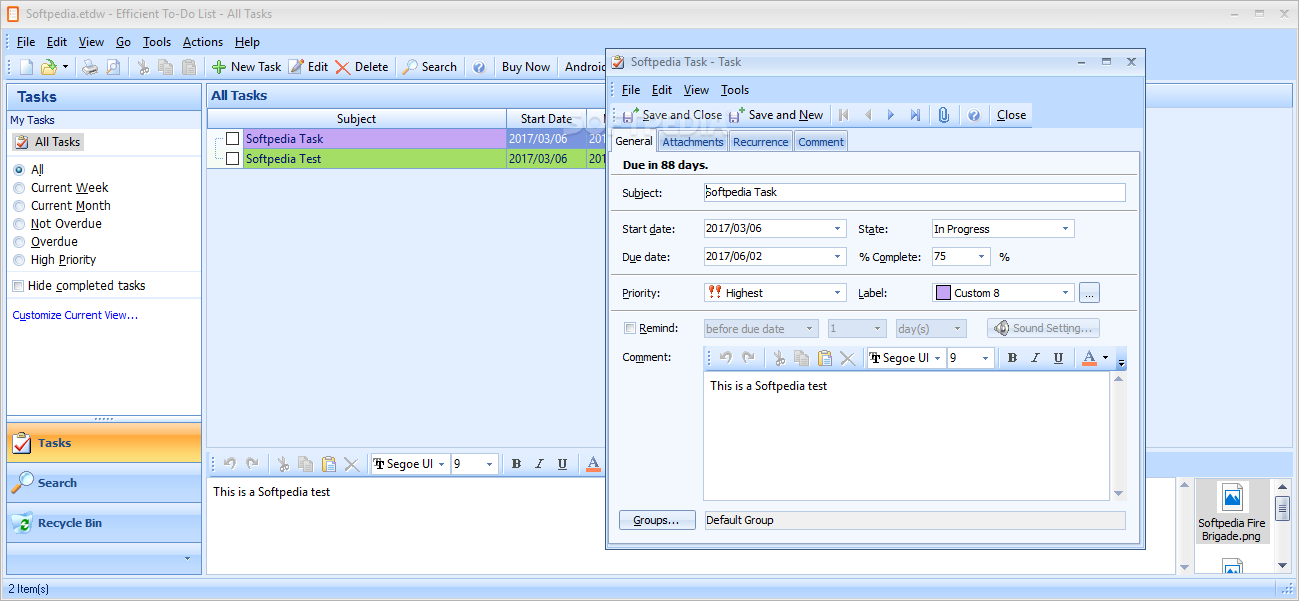This screenshot has width=1299, height=601.
Task: Open the Start date dropdown
Action: pos(838,229)
